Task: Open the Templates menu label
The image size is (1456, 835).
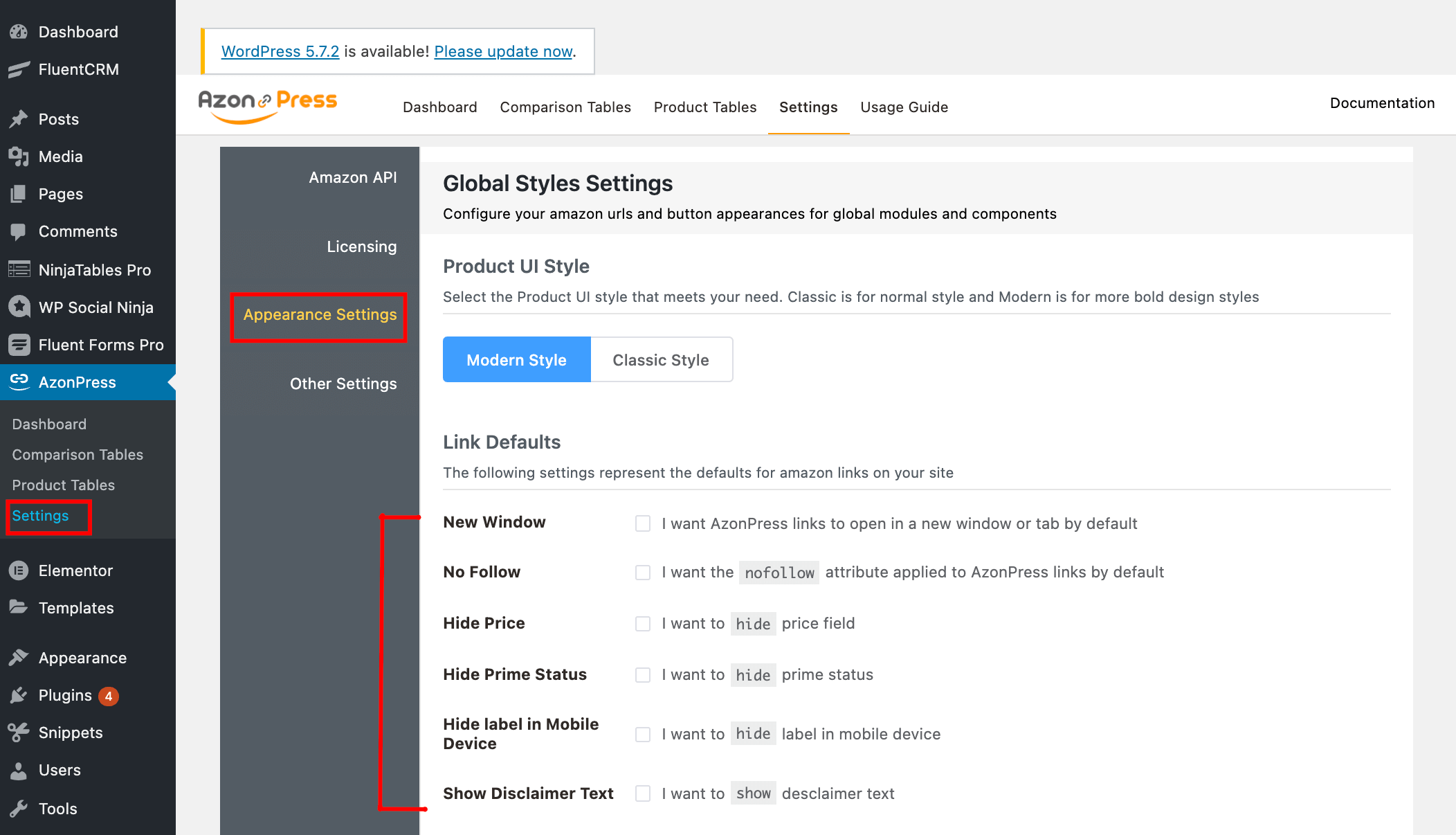Action: tap(76, 608)
